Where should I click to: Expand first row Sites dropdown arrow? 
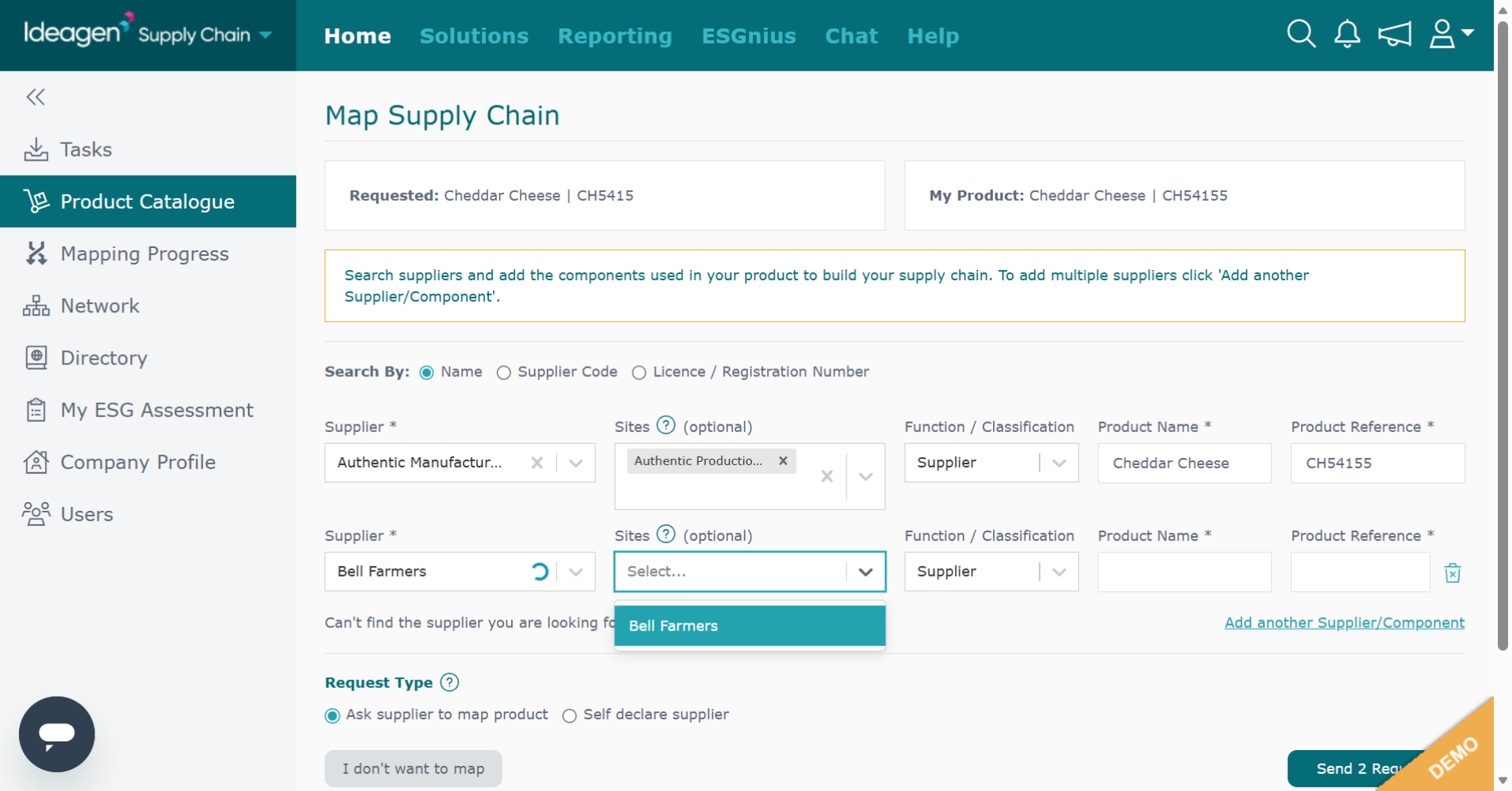click(x=866, y=476)
